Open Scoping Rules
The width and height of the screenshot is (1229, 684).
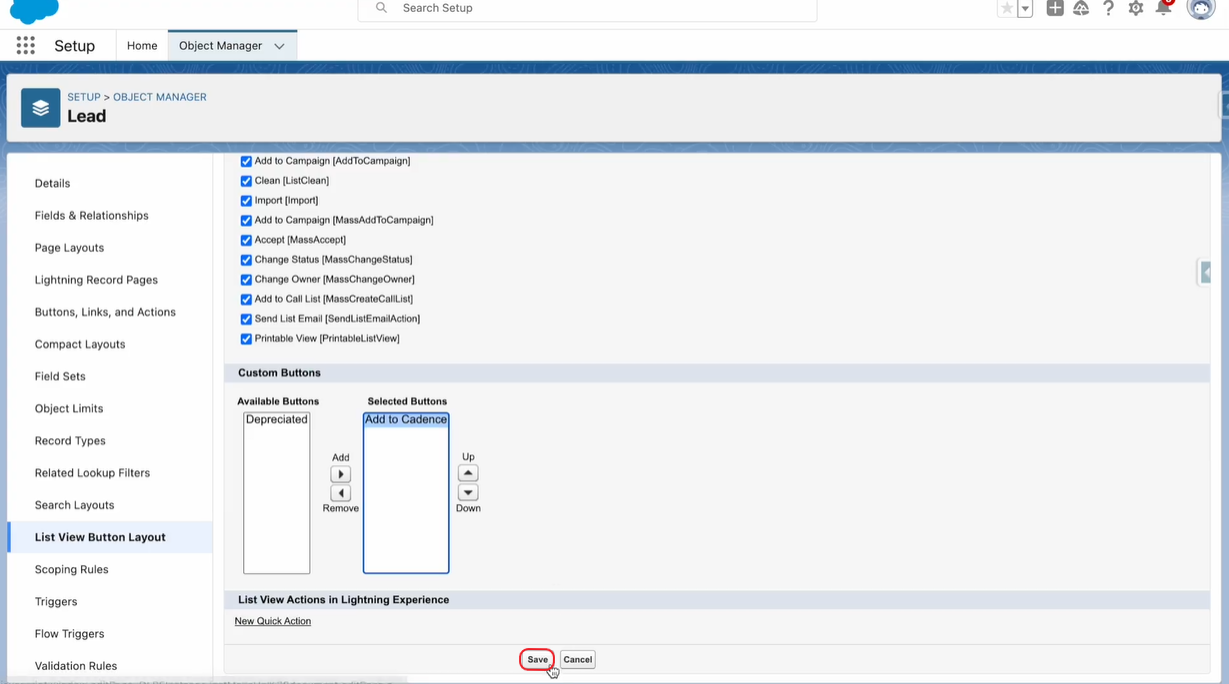click(72, 569)
